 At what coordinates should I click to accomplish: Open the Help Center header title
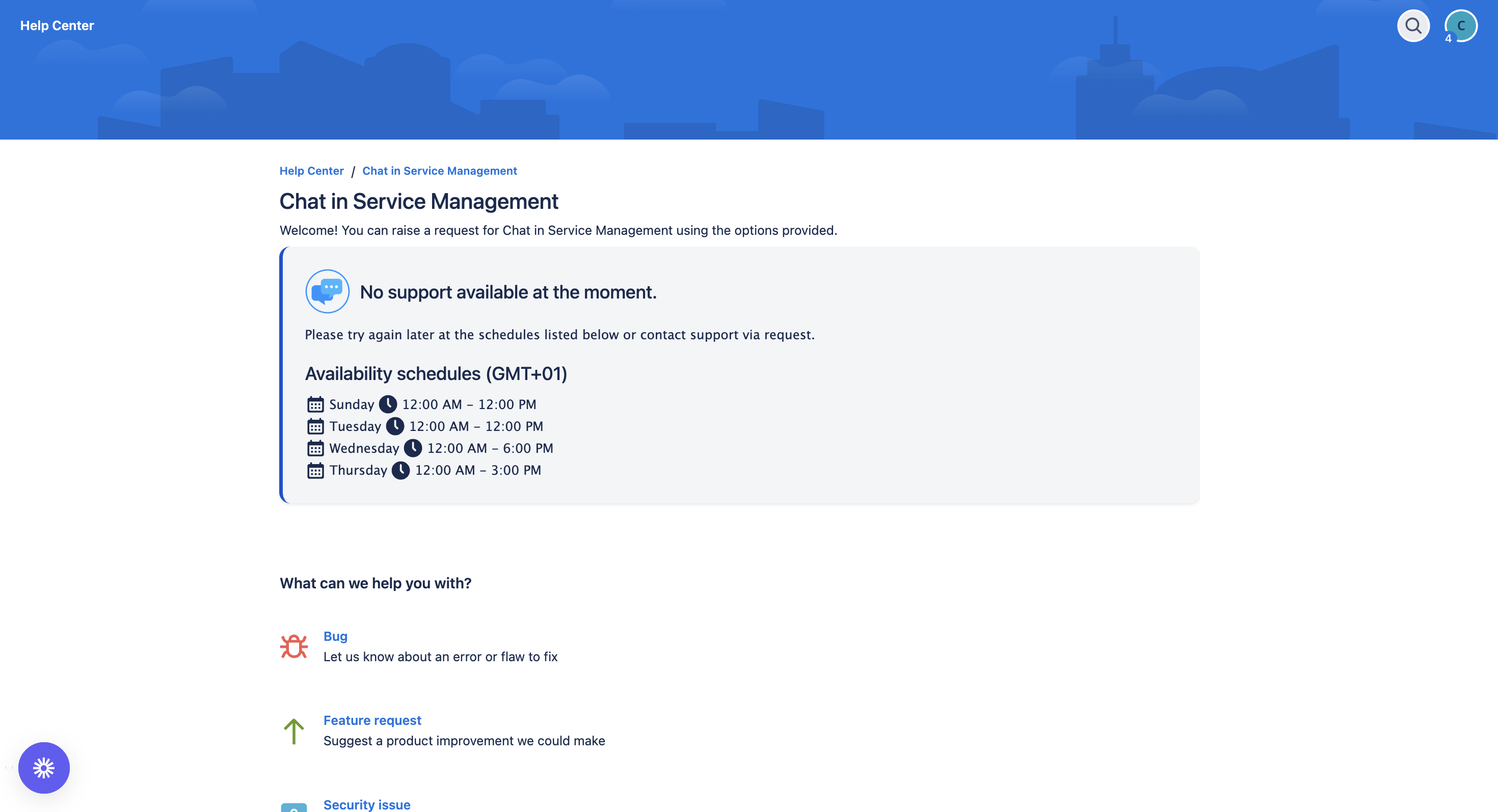click(57, 25)
